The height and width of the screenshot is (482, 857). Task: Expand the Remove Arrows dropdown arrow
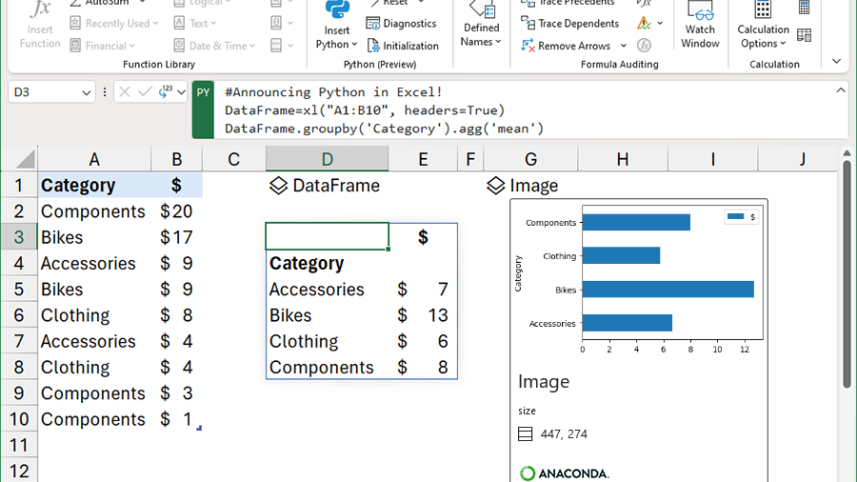pyautogui.click(x=624, y=46)
